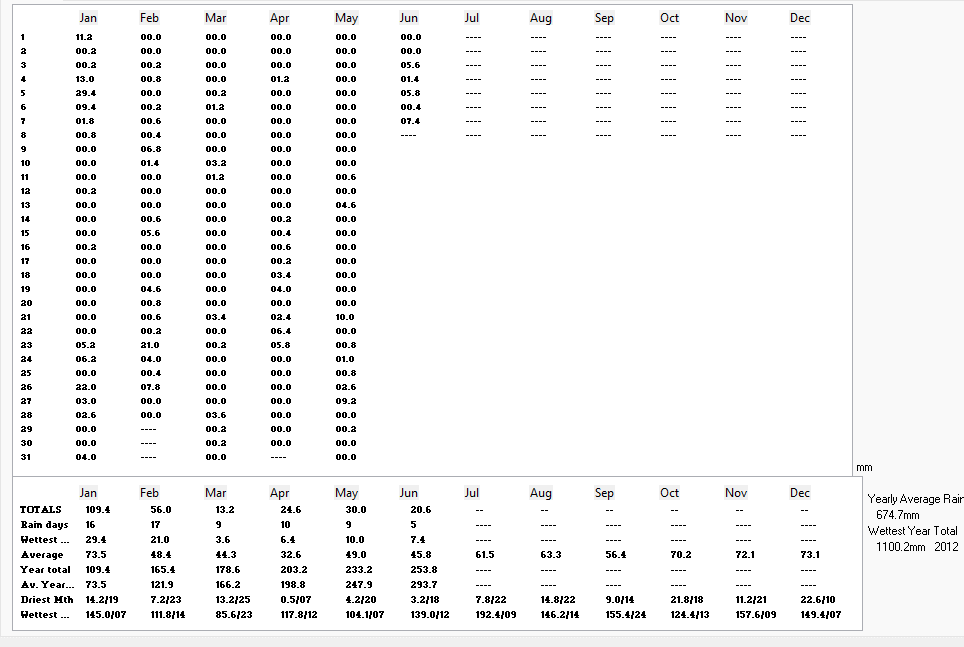The height and width of the screenshot is (647, 964).
Task: Select the 674.7mm yearly average value
Action: pos(898,515)
